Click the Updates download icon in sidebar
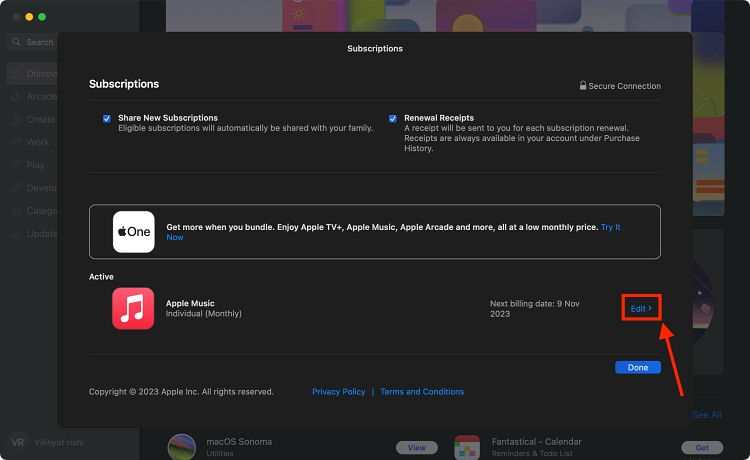 pyautogui.click(x=16, y=234)
